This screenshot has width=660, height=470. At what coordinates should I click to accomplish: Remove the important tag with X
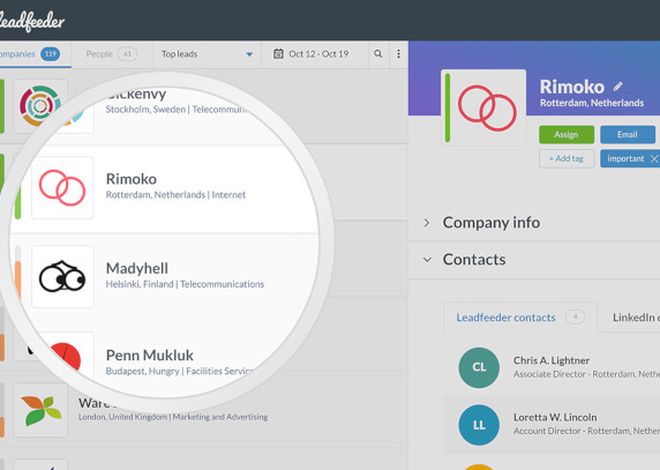click(x=654, y=159)
